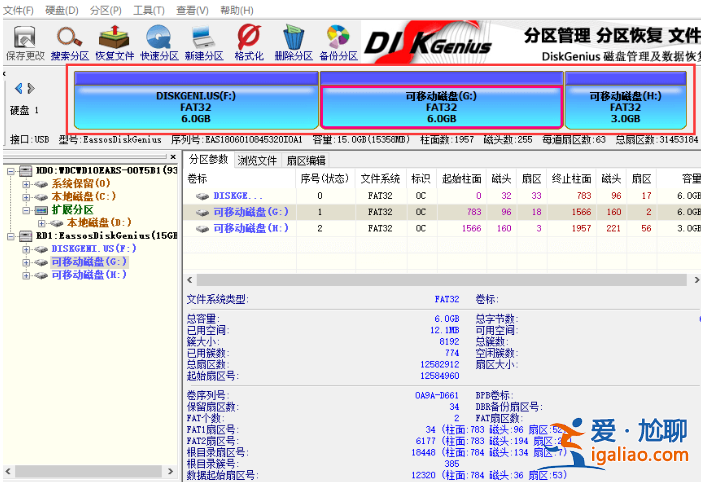Click the 标识 column header
The image size is (701, 482).
point(421,179)
